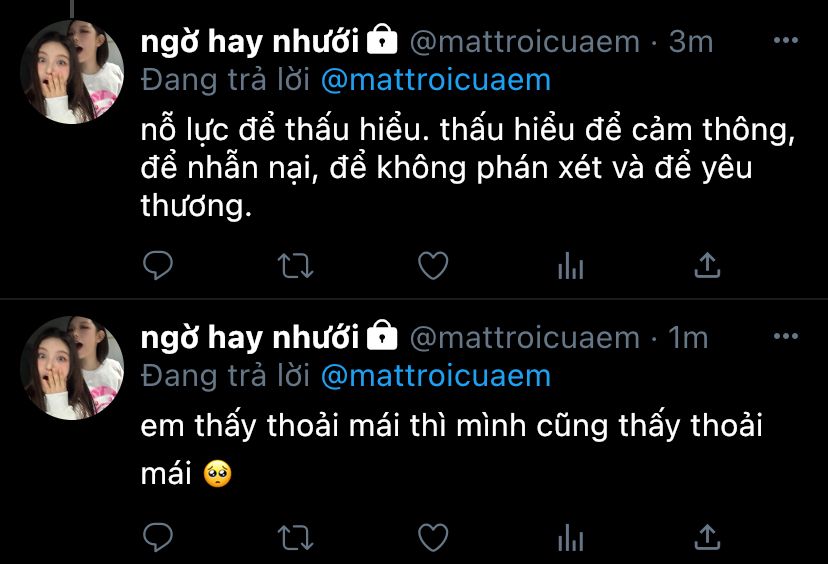Open the 'ngờ hay nhưới' display name on the first tweet
The height and width of the screenshot is (564, 828).
[x=250, y=42]
